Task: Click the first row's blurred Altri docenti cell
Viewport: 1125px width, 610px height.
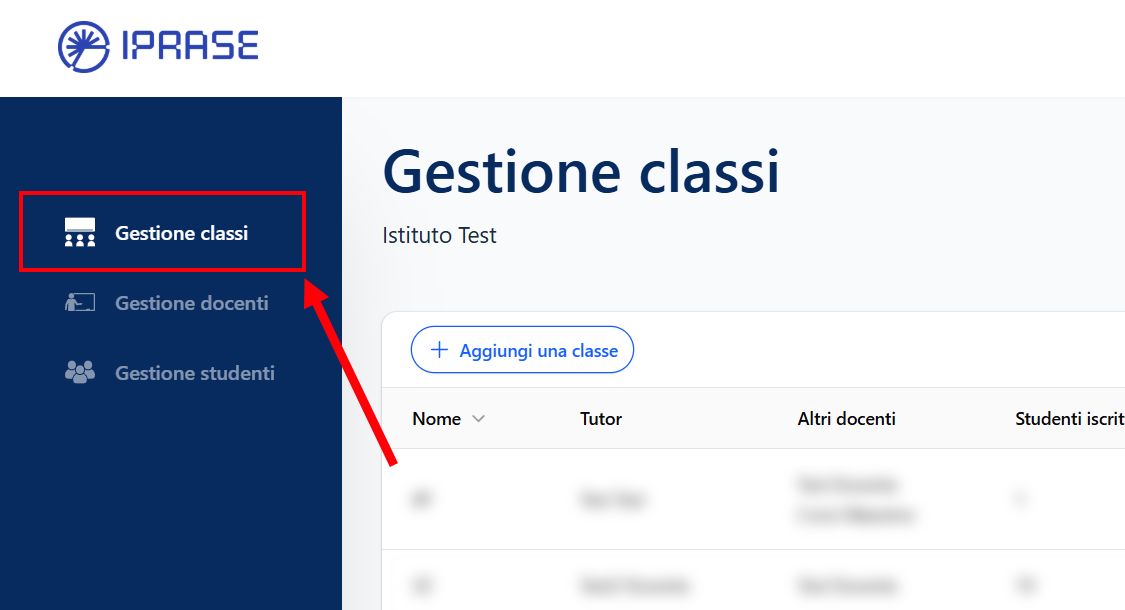Action: coord(855,499)
